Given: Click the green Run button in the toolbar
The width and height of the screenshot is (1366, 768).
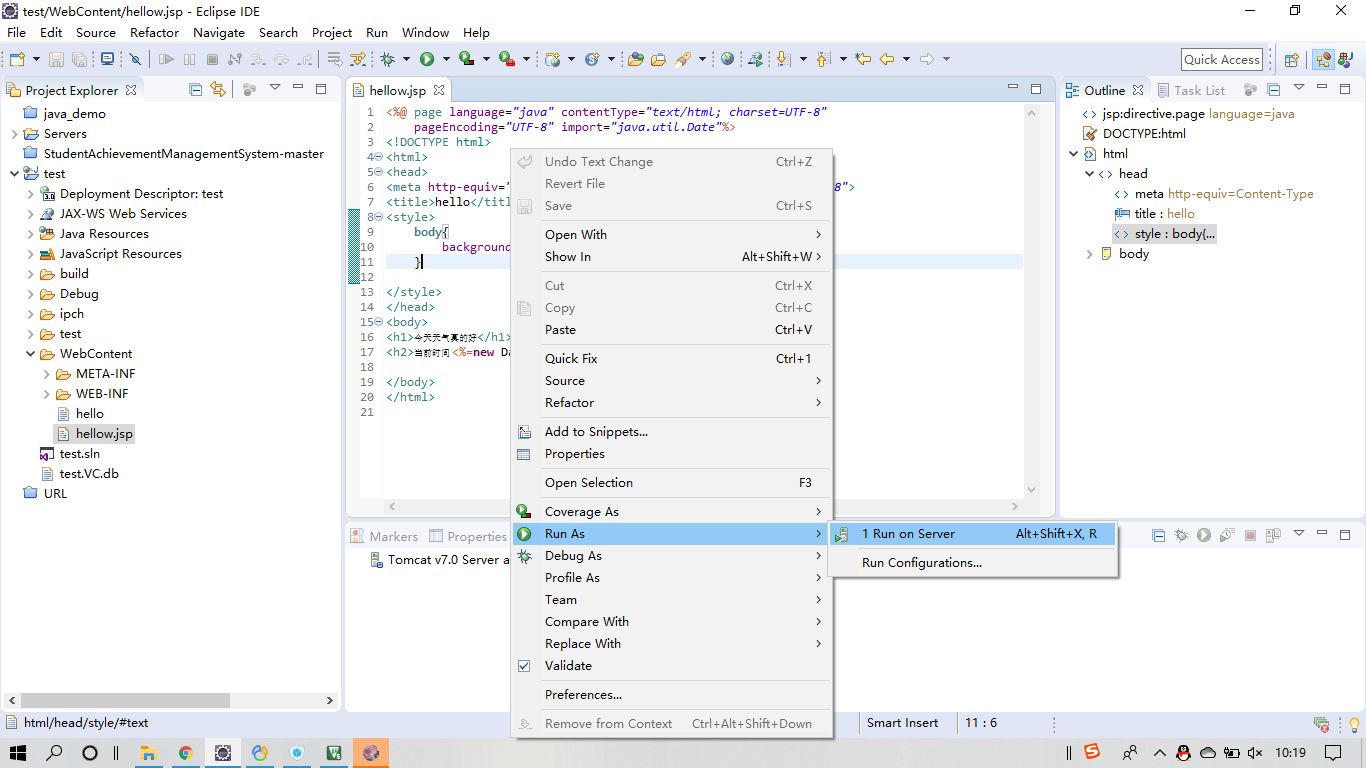Looking at the screenshot, I should pyautogui.click(x=427, y=60).
